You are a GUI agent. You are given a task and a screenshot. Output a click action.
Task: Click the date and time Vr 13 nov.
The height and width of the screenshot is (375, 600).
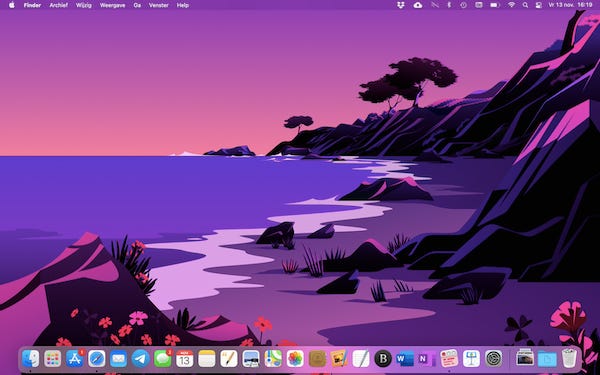tap(570, 5)
